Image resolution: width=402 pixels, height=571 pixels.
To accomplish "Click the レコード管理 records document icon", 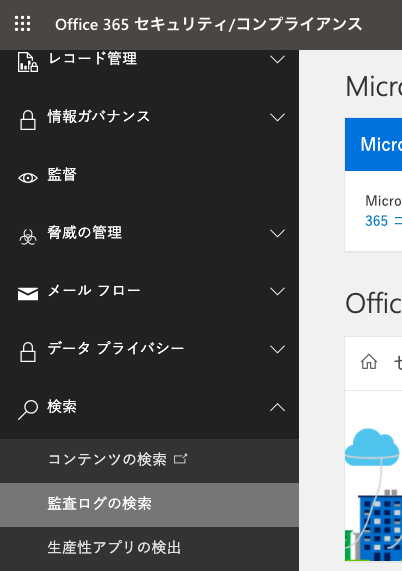I will coord(28,62).
